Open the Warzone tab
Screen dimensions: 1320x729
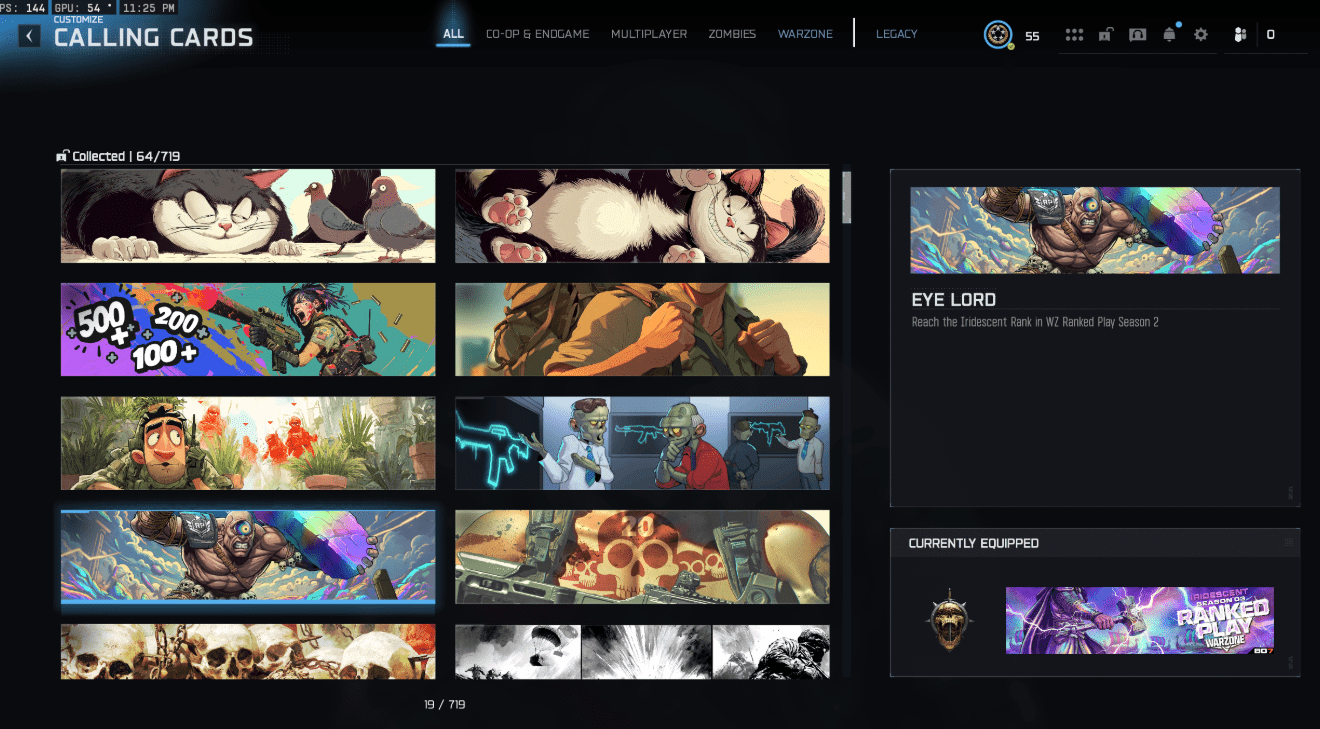(x=805, y=34)
